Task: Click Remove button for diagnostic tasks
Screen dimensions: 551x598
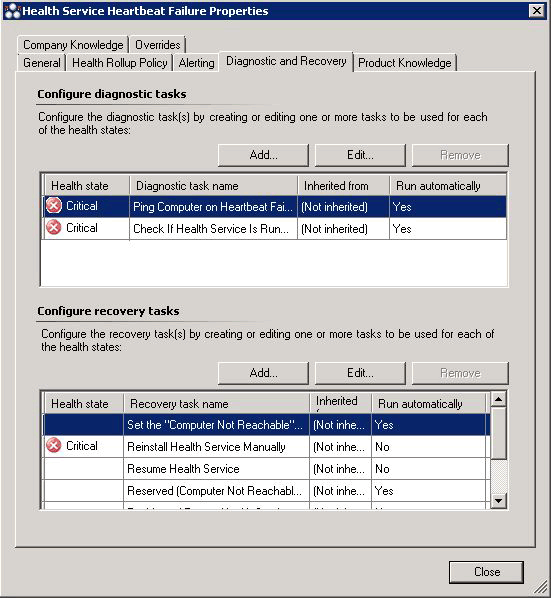Action: pyautogui.click(x=460, y=155)
